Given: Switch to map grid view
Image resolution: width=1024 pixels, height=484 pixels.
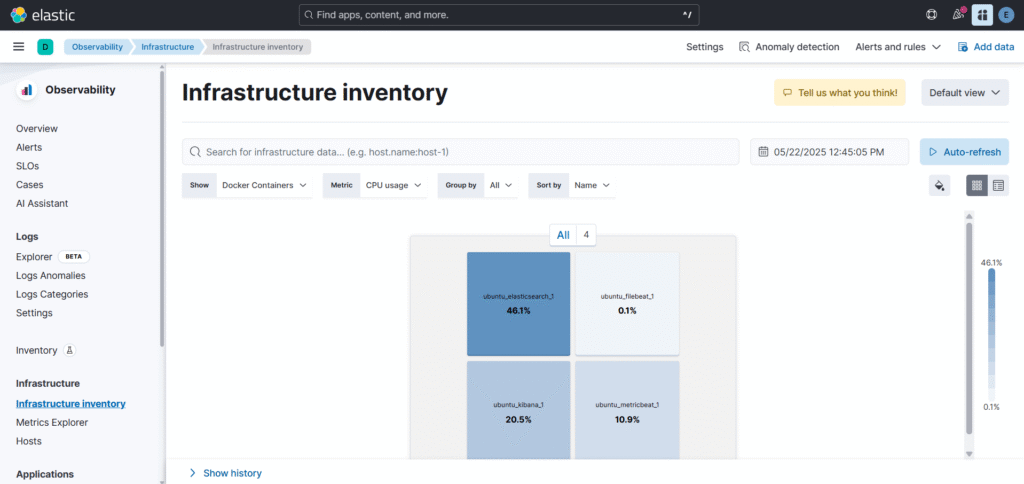Looking at the screenshot, I should tap(977, 186).
